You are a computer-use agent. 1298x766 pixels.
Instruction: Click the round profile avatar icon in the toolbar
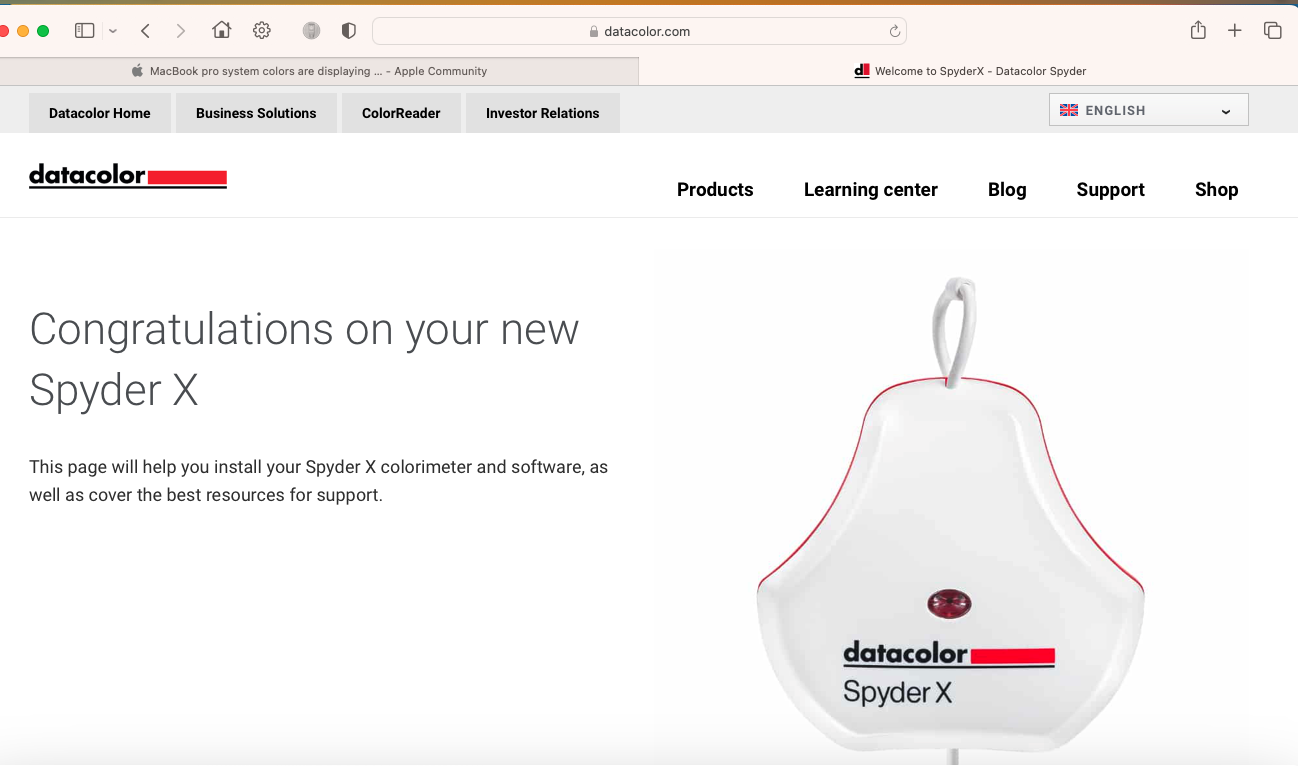coord(312,31)
